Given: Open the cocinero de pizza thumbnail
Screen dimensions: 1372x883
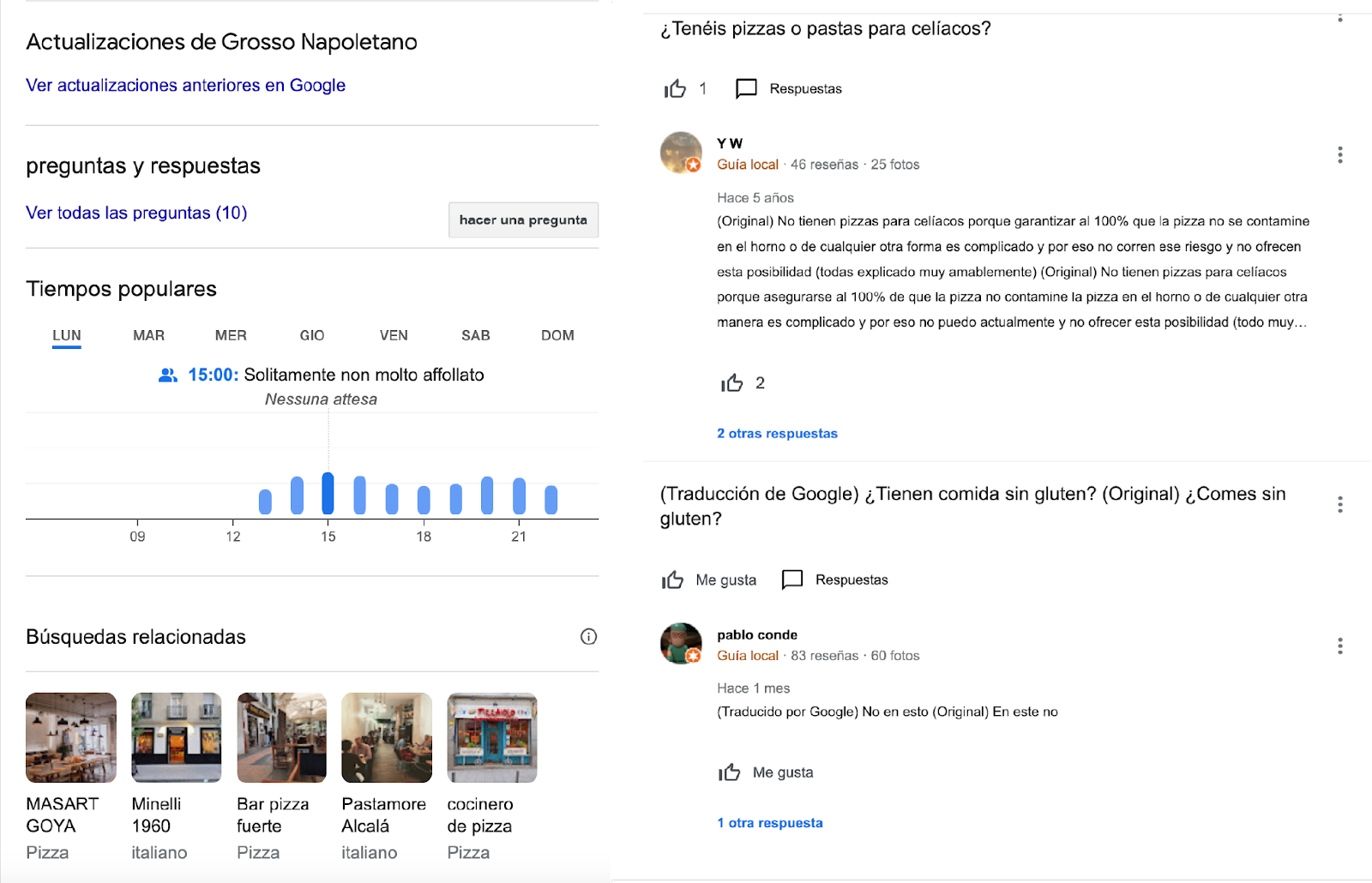Looking at the screenshot, I should point(492,738).
